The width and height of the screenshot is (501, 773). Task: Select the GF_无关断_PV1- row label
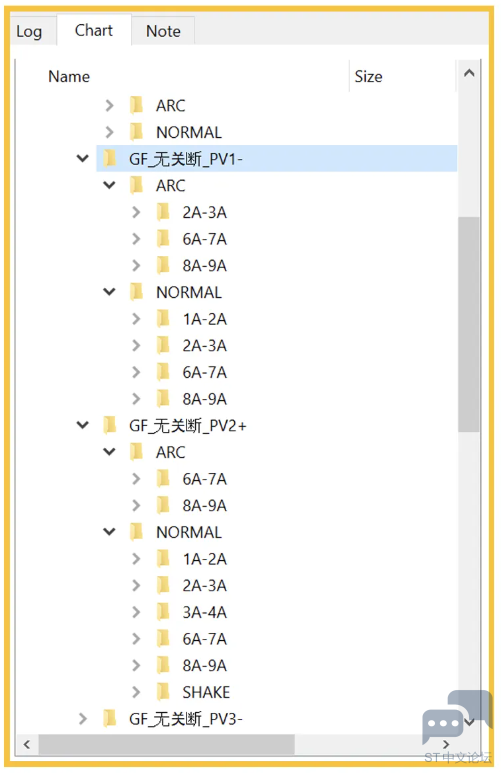pos(186,159)
